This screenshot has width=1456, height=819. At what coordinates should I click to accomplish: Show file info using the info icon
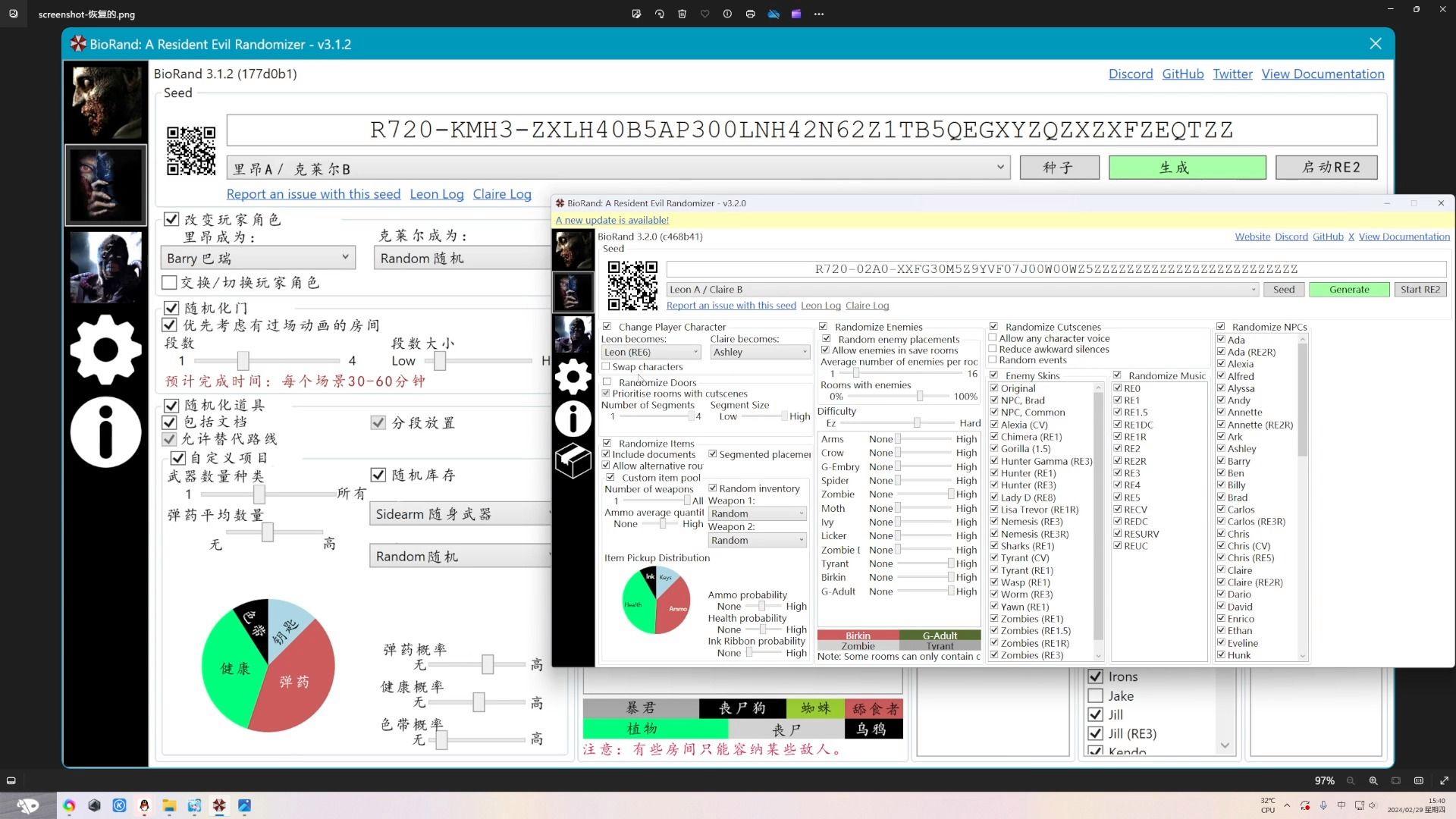tap(727, 14)
